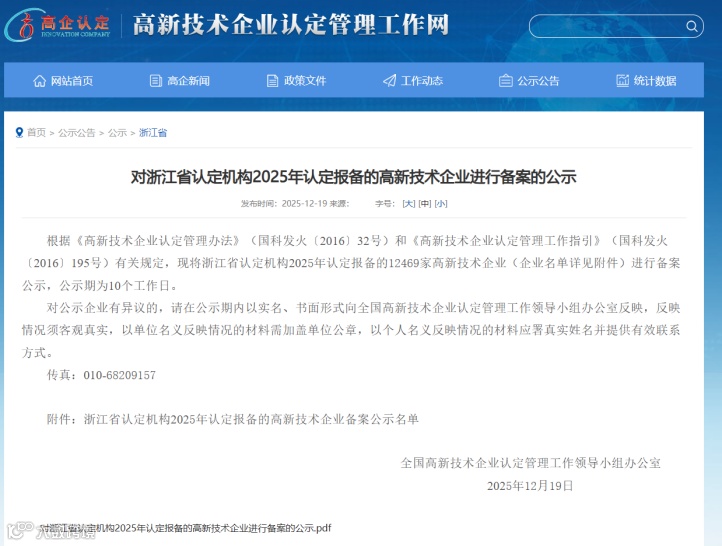Image resolution: width=722 pixels, height=546 pixels.
Task: Click the site title 高新技术企业认定管理工作网
Action: click(x=291, y=25)
